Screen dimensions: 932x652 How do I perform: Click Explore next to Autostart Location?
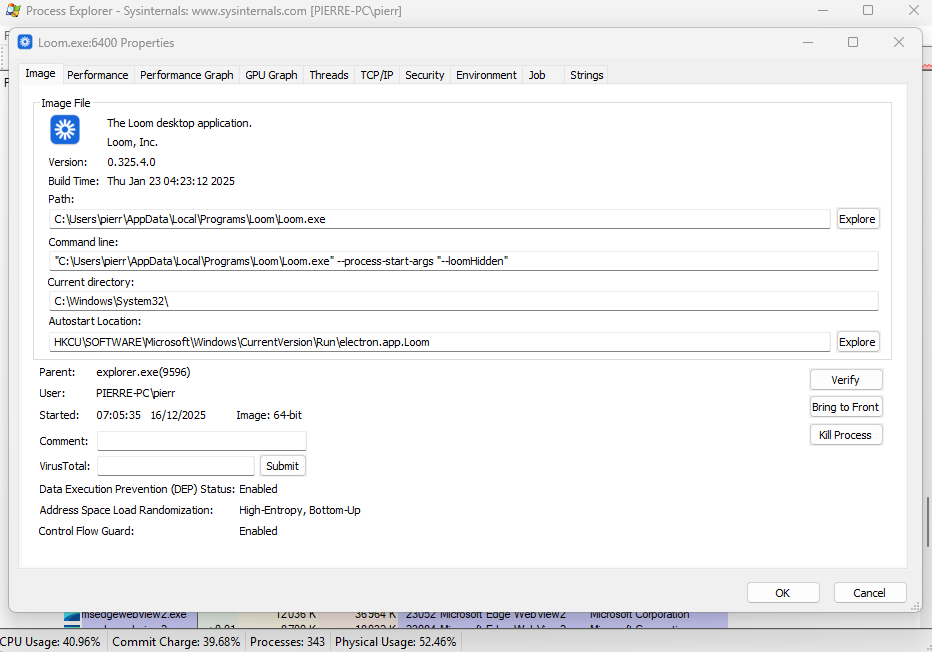coord(857,342)
